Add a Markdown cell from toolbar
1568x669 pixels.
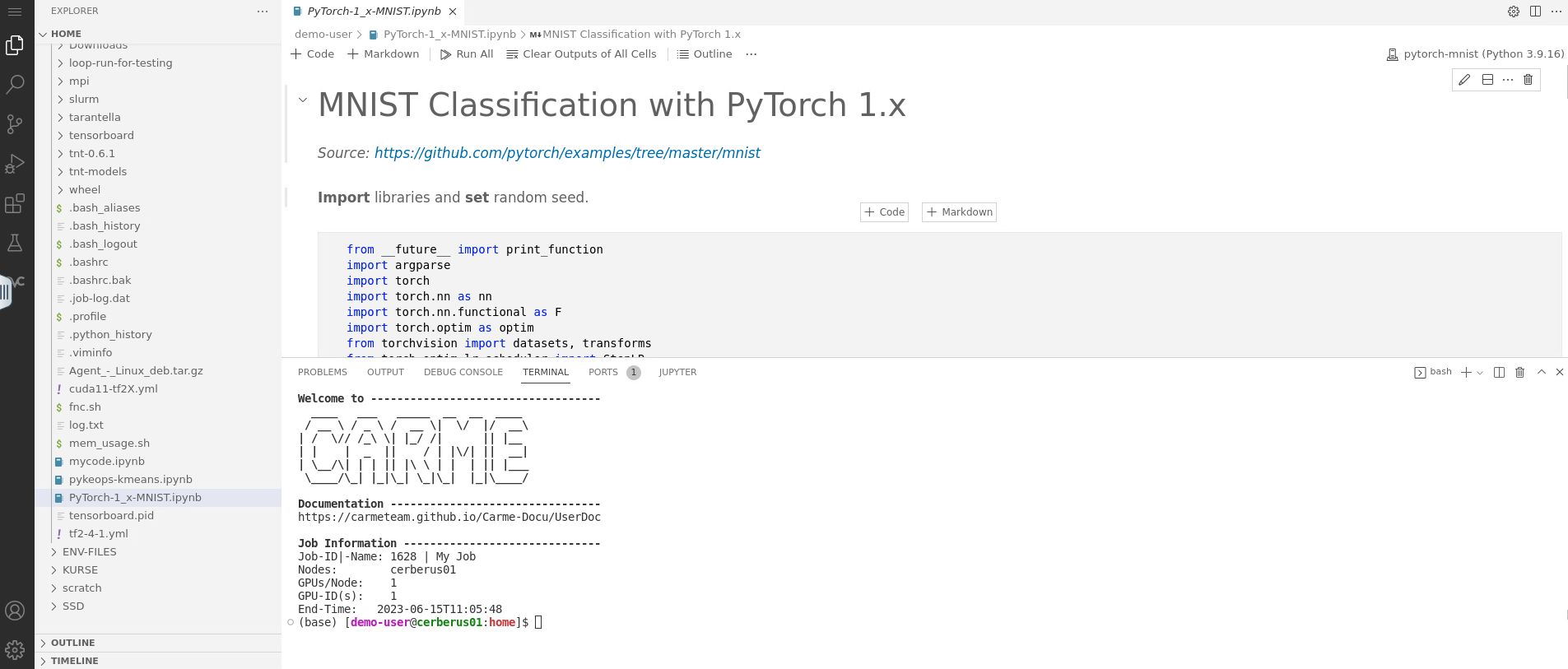(x=384, y=54)
